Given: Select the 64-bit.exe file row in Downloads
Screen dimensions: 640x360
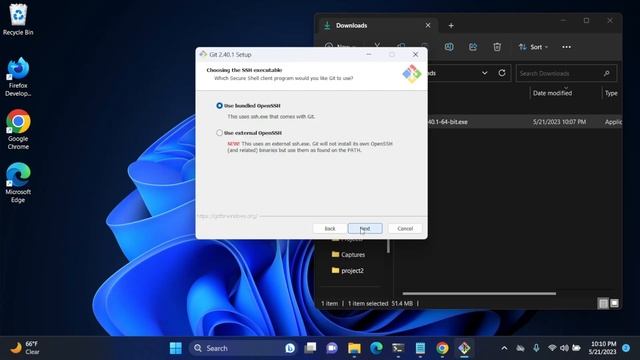Looking at the screenshot, I should [508, 122].
